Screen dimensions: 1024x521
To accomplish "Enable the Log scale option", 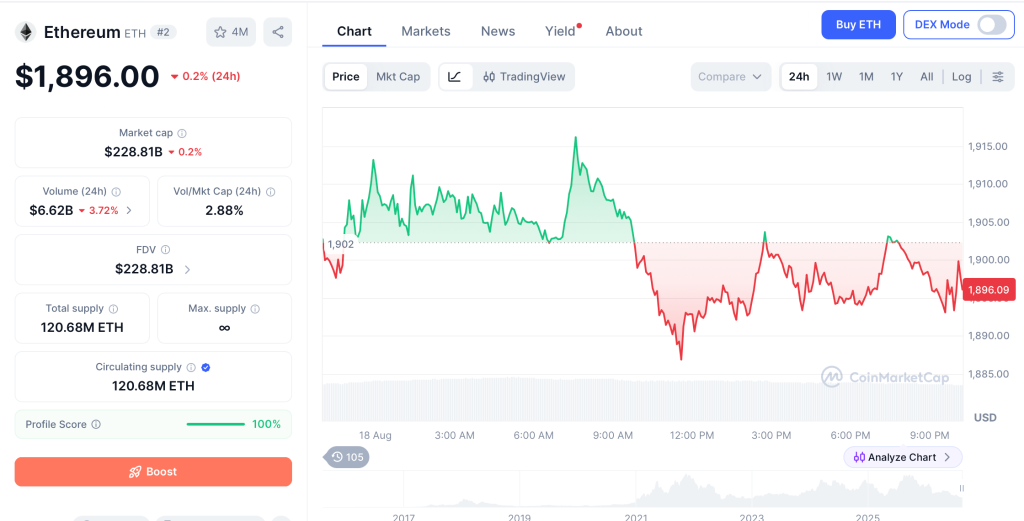I will (961, 76).
